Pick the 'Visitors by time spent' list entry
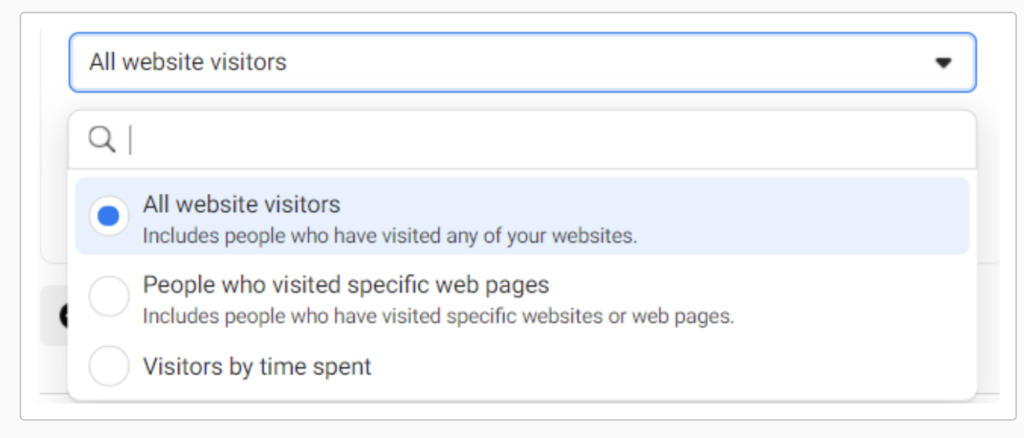 (x=257, y=367)
